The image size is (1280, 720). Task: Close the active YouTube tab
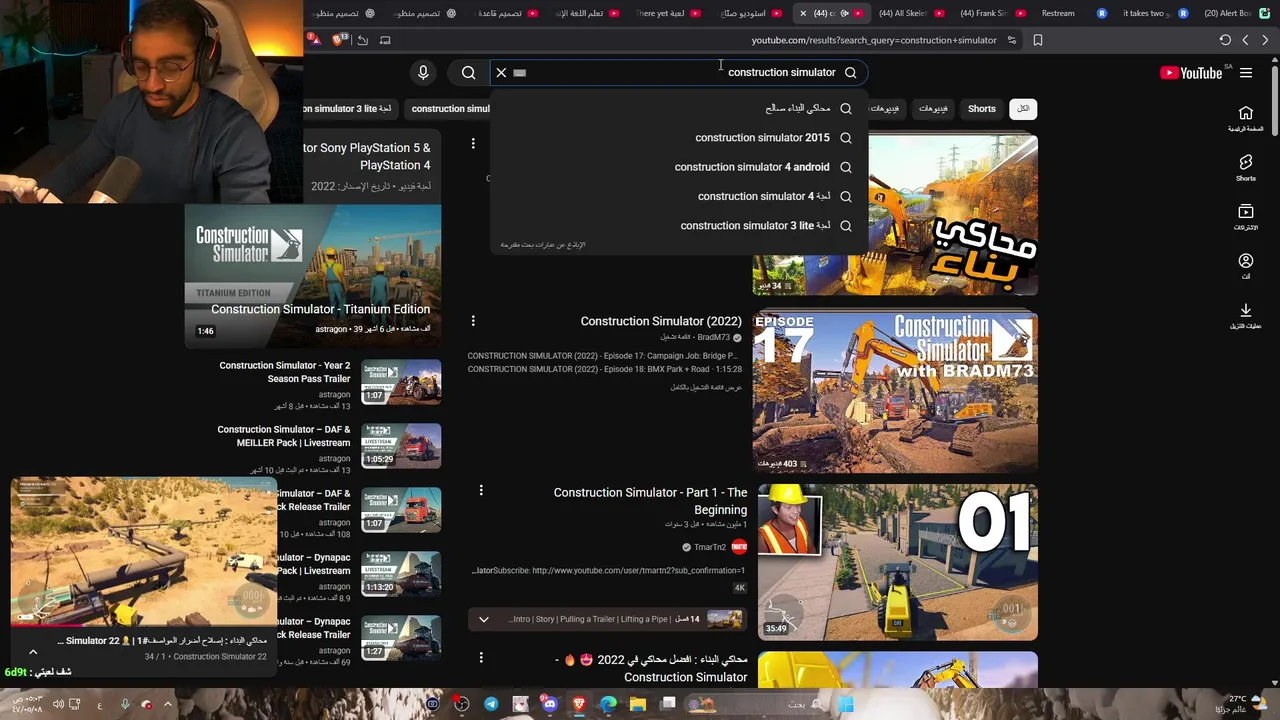[x=803, y=13]
